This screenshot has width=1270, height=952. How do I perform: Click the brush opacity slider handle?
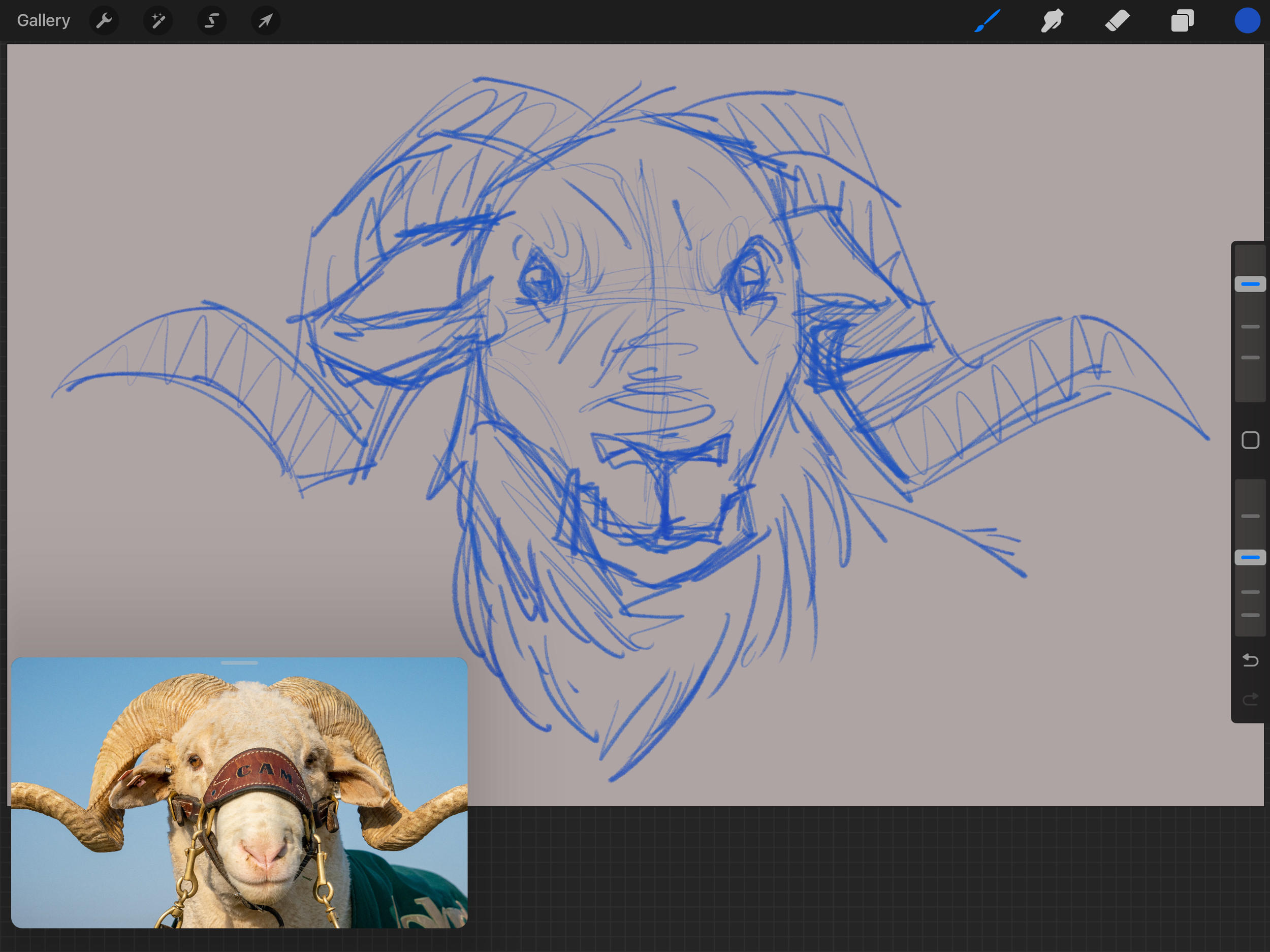point(1250,557)
